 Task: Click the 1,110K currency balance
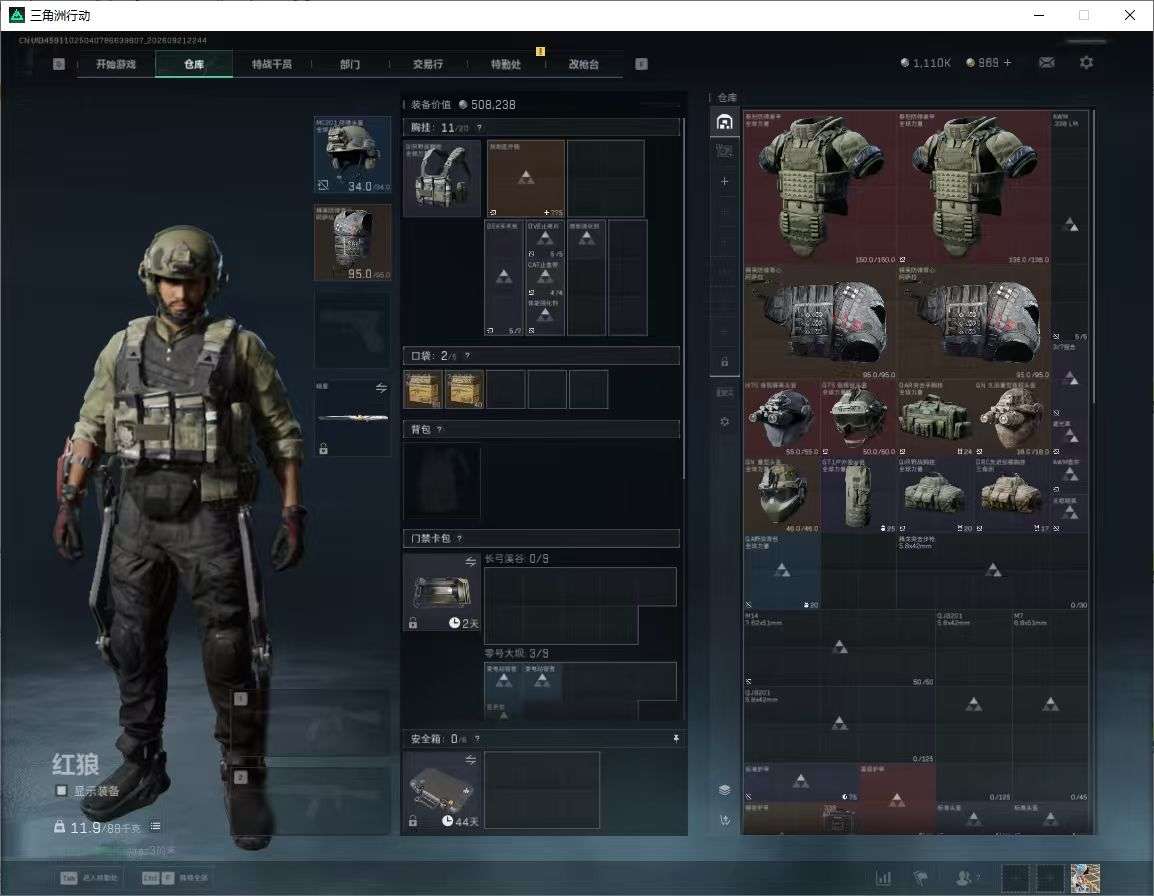925,63
